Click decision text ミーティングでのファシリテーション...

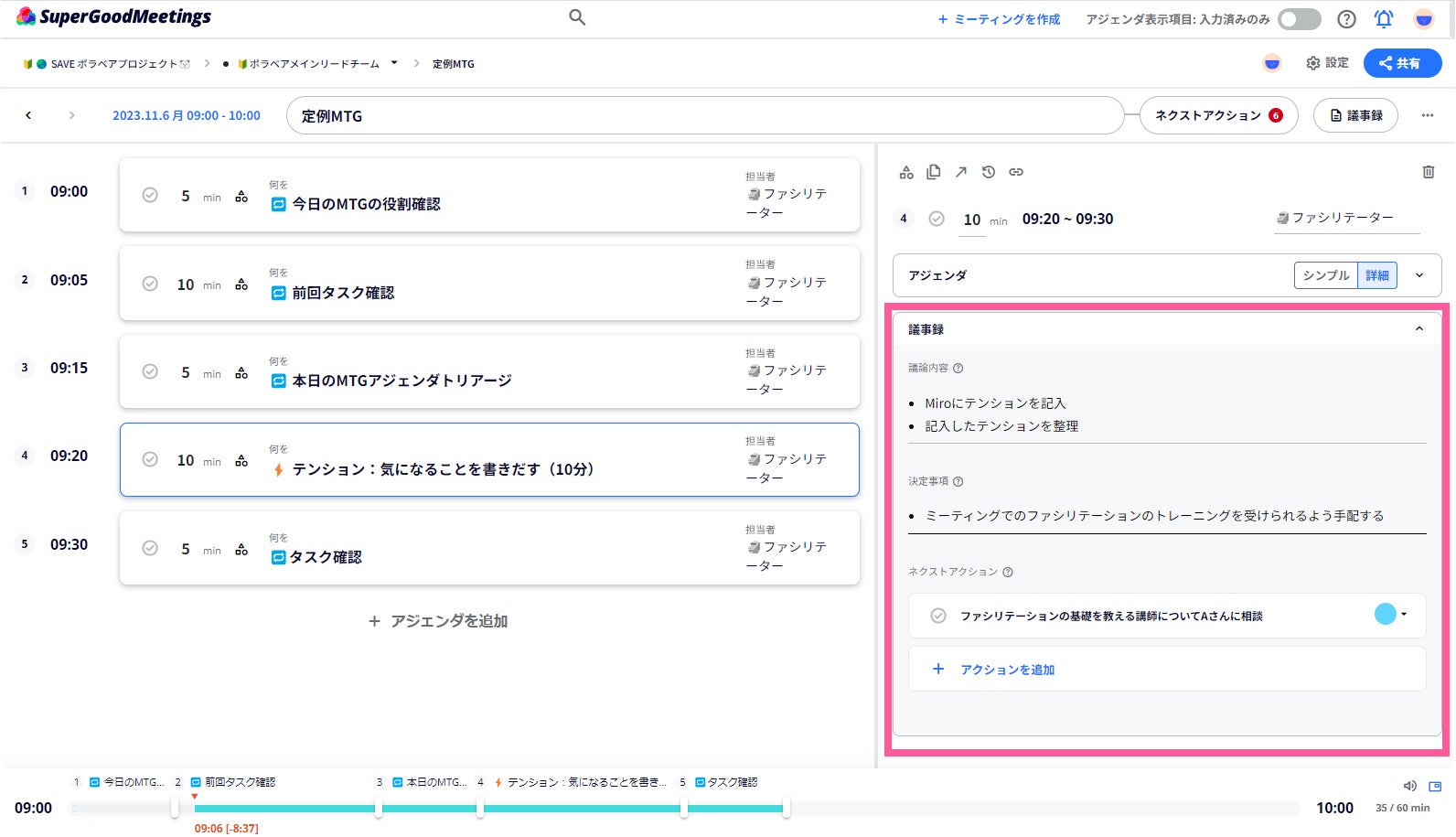1154,516
